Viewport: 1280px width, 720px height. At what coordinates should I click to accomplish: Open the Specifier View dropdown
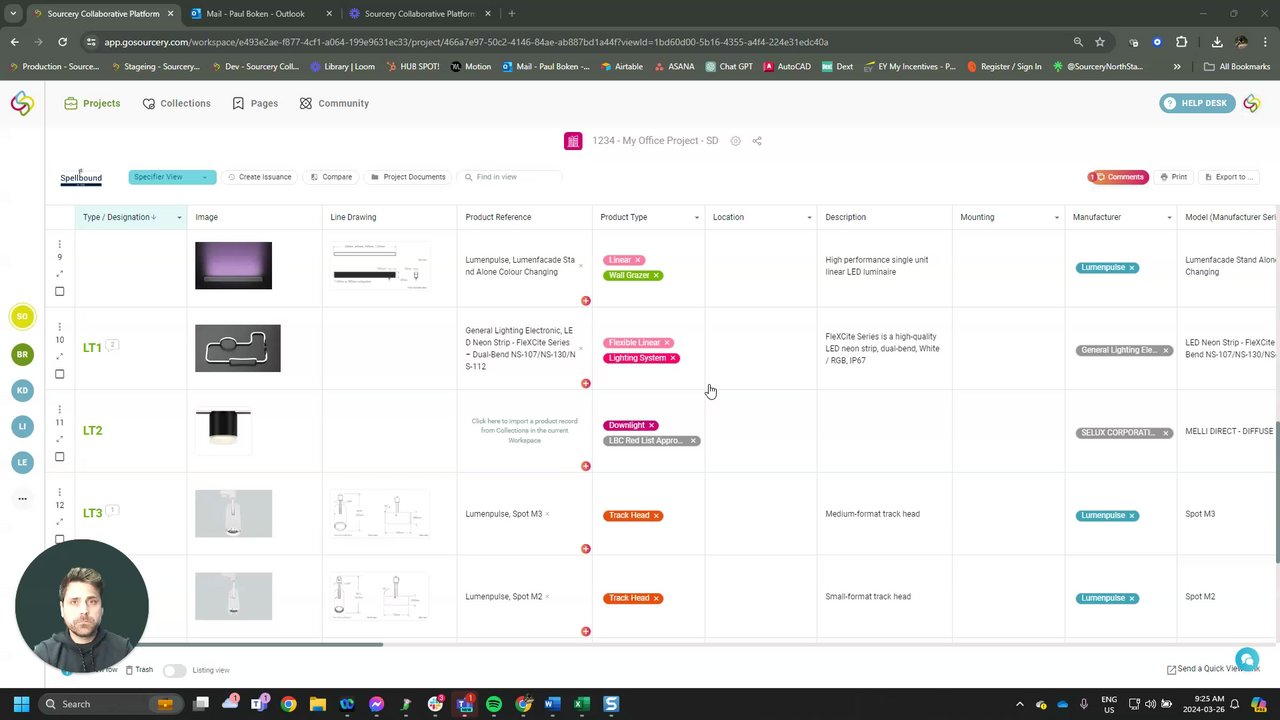[172, 177]
